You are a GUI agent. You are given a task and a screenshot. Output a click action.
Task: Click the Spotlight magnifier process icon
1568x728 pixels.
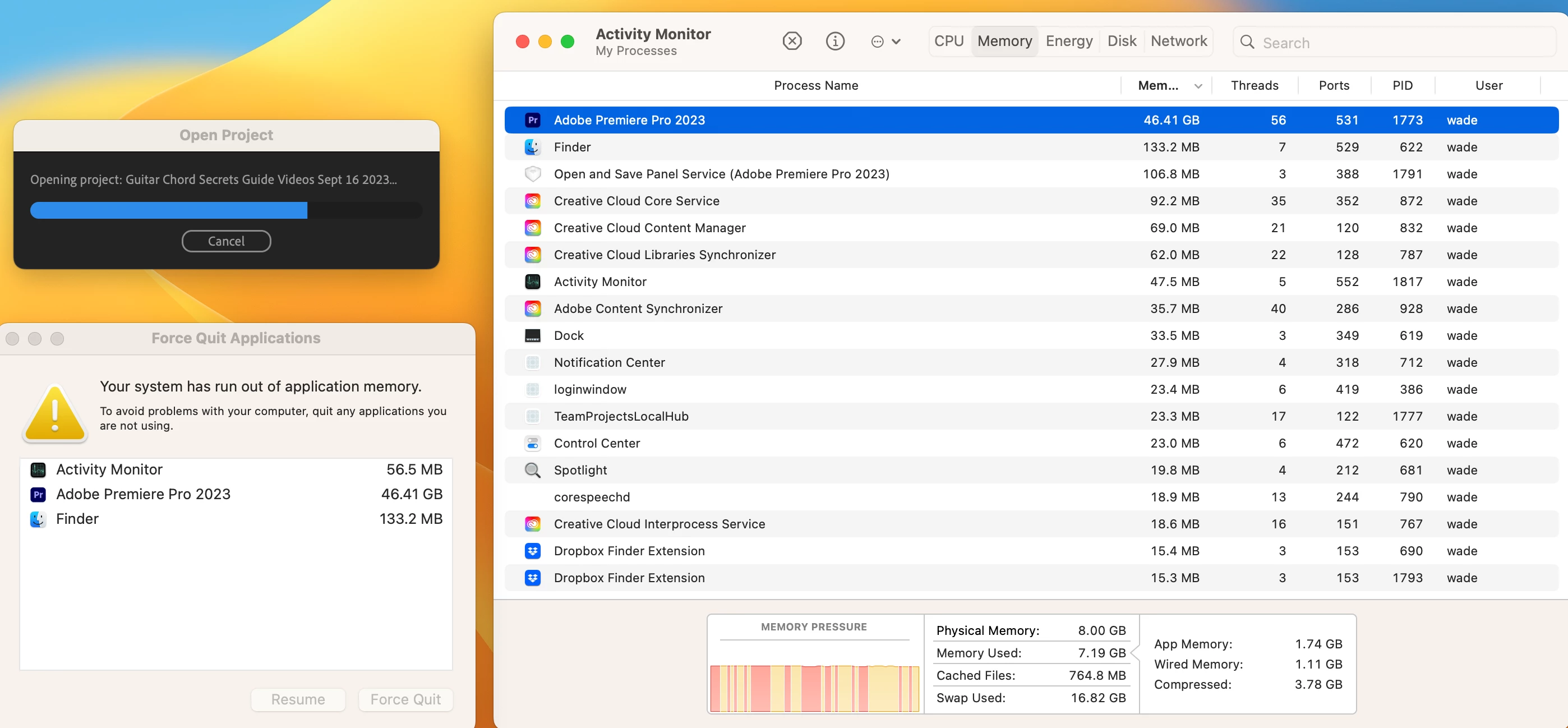point(533,470)
